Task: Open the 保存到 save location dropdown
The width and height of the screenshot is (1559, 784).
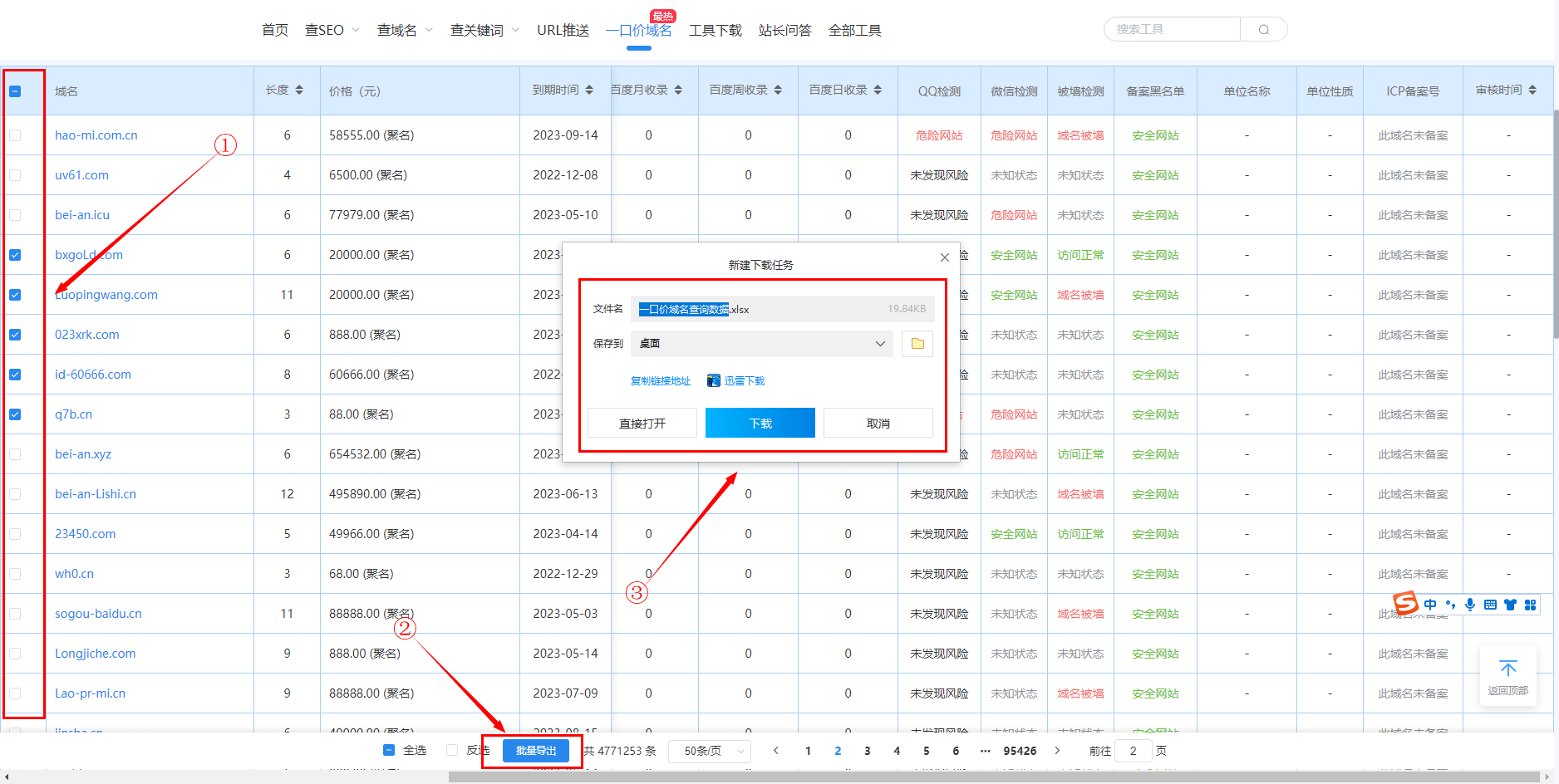Action: point(760,343)
